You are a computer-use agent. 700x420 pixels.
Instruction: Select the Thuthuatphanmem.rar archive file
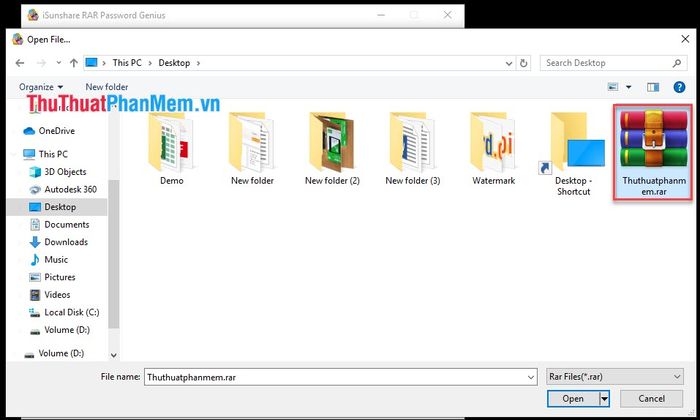click(x=653, y=152)
